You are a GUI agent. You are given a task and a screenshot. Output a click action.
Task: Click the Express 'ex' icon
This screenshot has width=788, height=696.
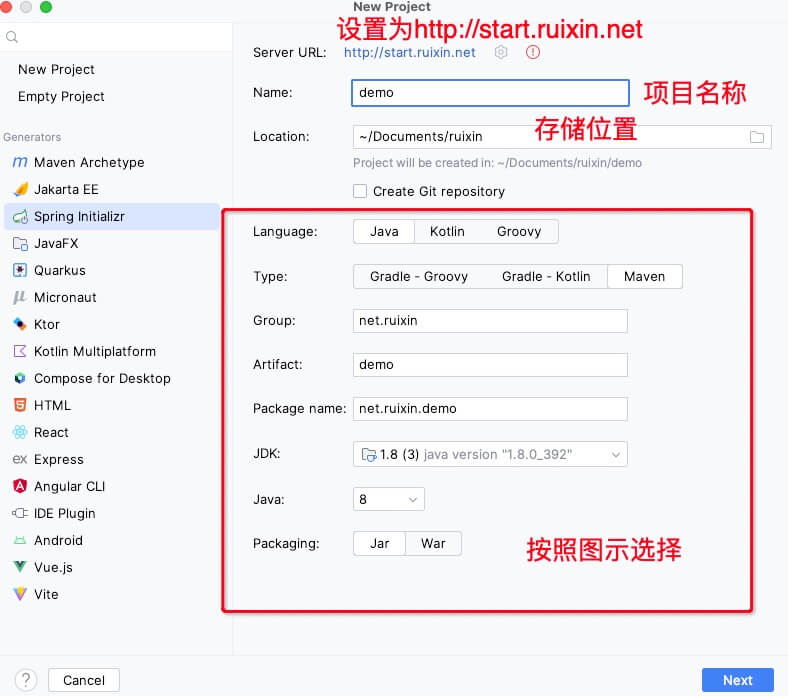click(20, 459)
